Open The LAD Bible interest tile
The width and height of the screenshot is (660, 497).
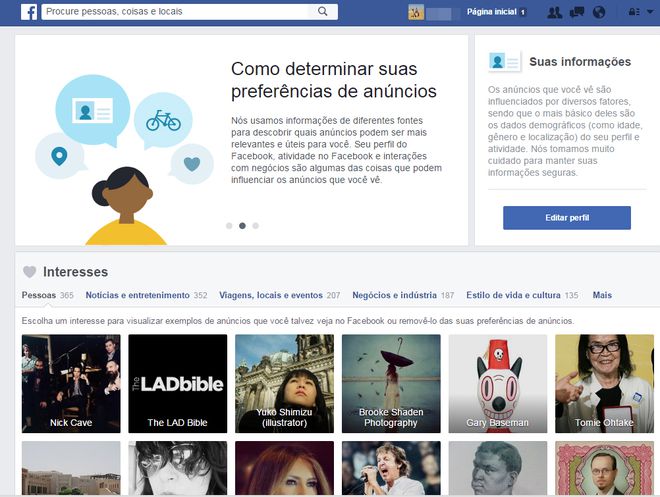tap(178, 384)
